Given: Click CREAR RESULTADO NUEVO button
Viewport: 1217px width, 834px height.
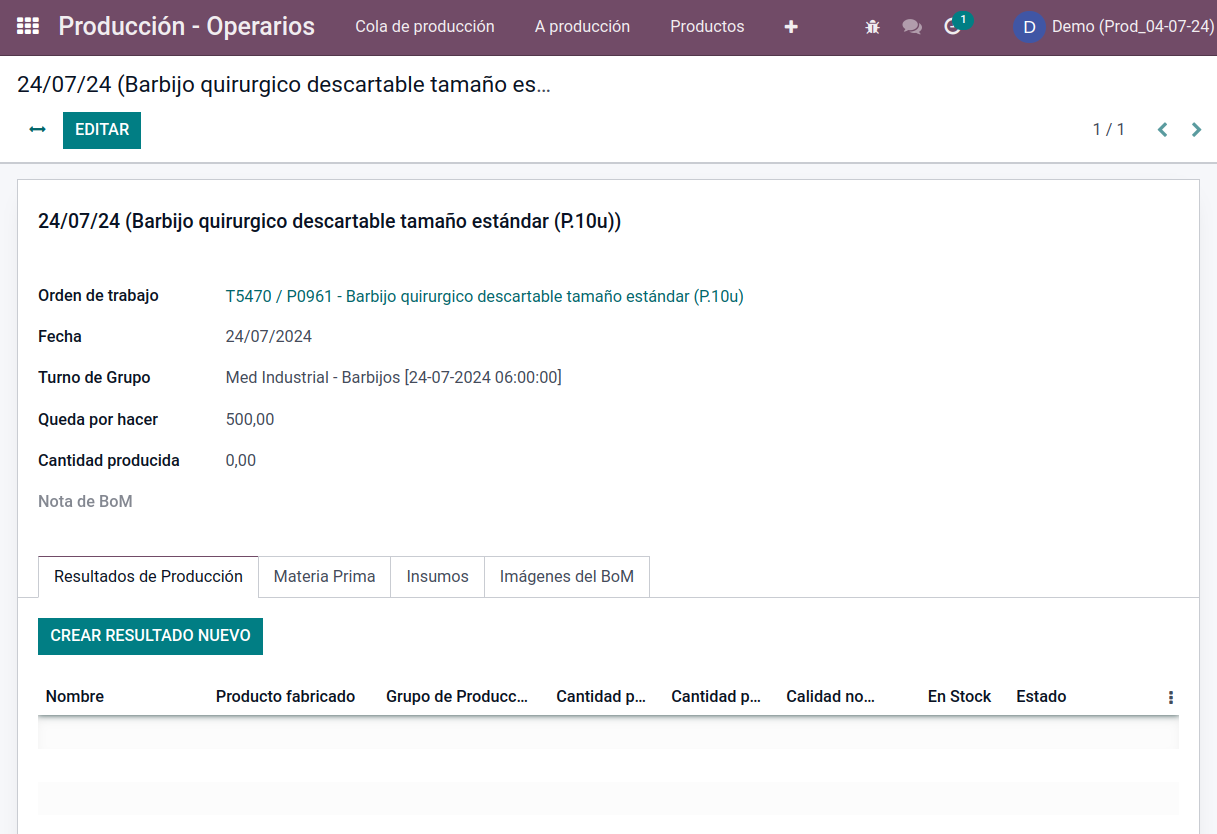Looking at the screenshot, I should (150, 636).
